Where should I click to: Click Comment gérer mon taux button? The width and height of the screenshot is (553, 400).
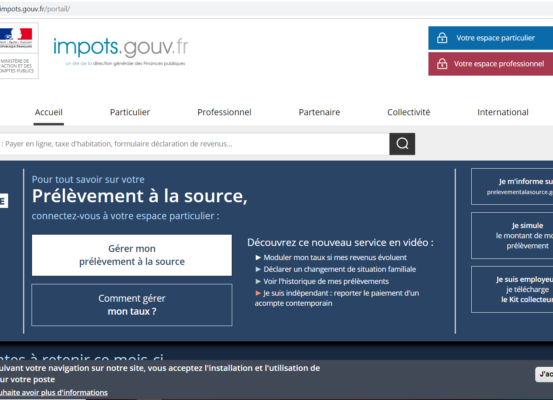pyautogui.click(x=132, y=305)
